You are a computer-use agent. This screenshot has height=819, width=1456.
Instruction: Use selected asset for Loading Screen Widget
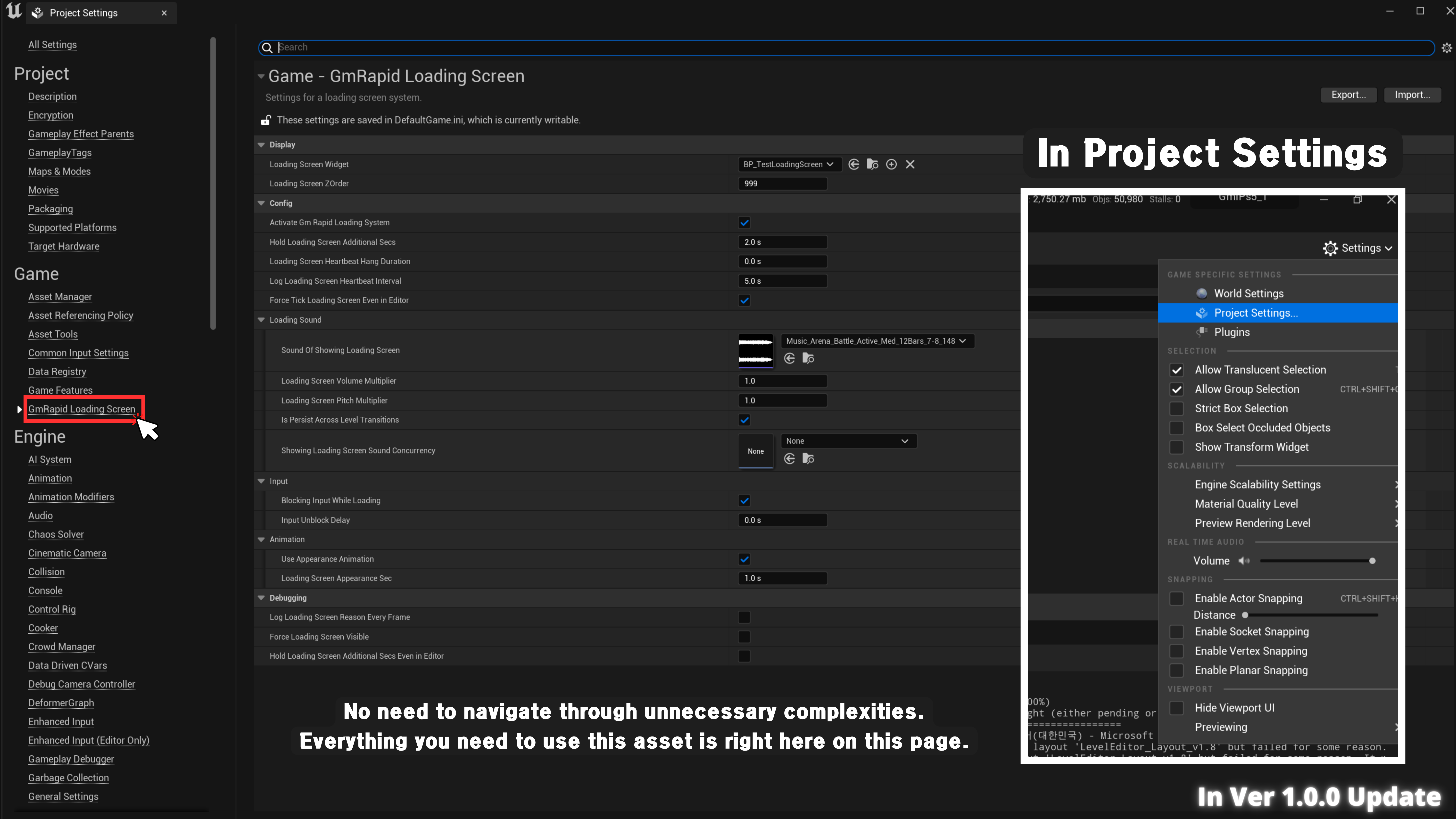coord(853,165)
